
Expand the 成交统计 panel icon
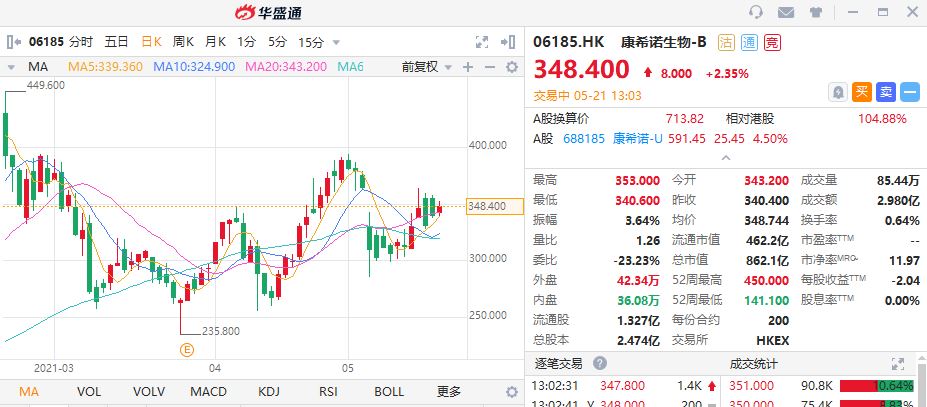[x=897, y=364]
